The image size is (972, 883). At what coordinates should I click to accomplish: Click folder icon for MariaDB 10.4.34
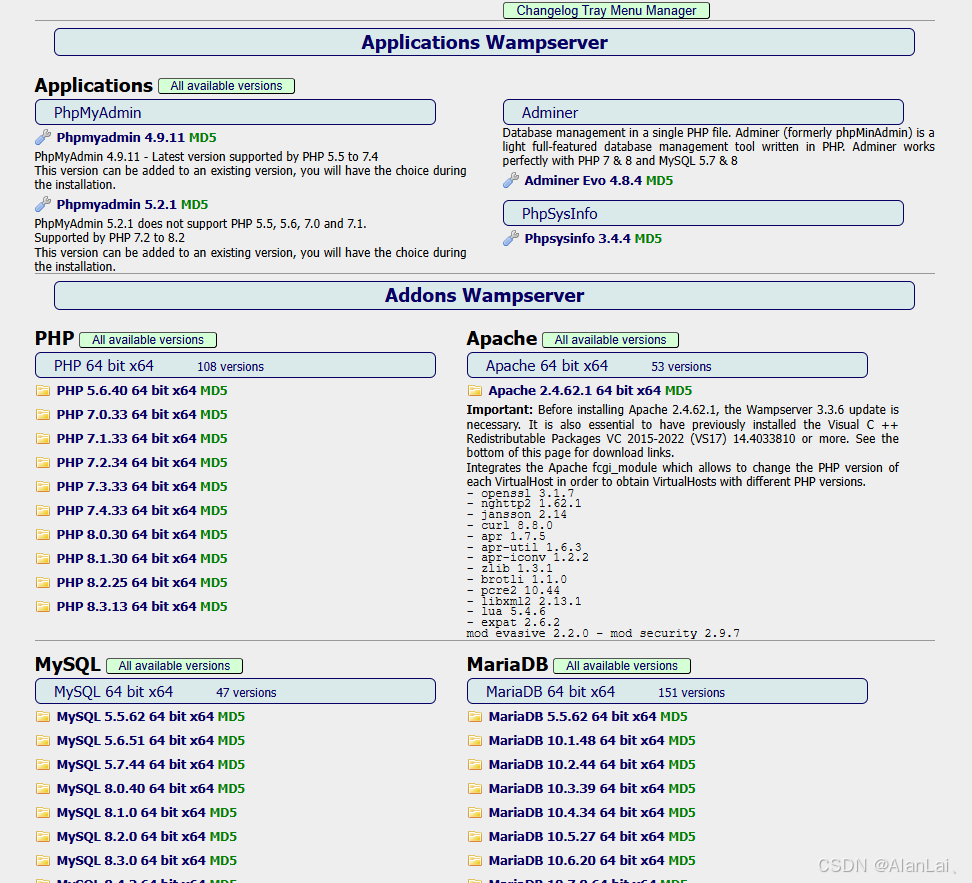[475, 812]
